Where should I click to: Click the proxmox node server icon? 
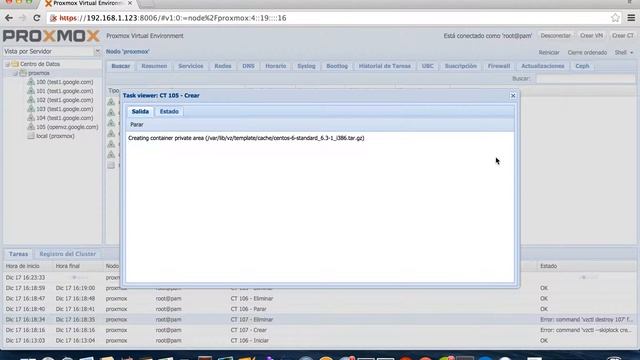point(23,73)
